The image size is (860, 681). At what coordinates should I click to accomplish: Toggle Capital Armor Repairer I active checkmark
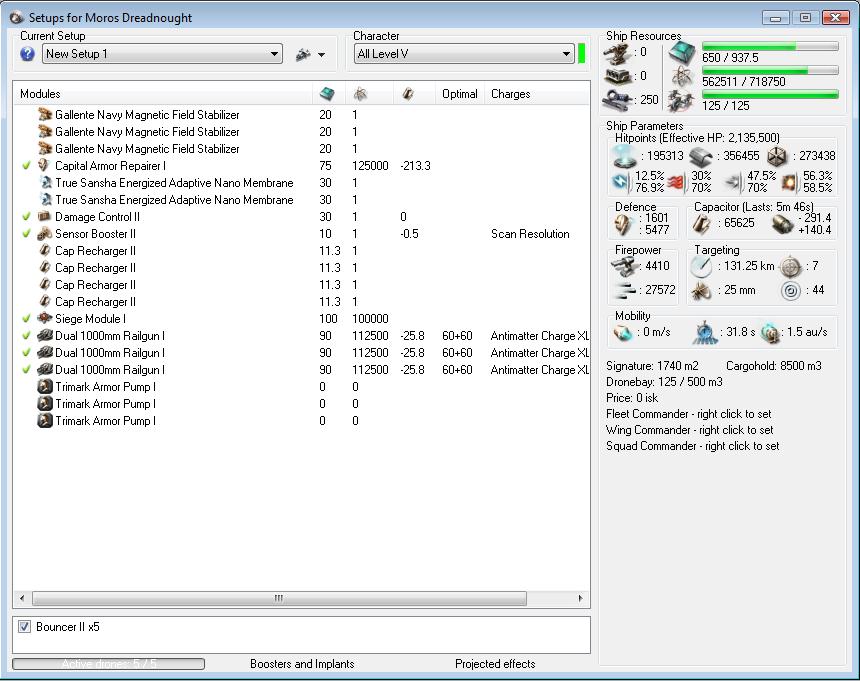click(x=26, y=166)
